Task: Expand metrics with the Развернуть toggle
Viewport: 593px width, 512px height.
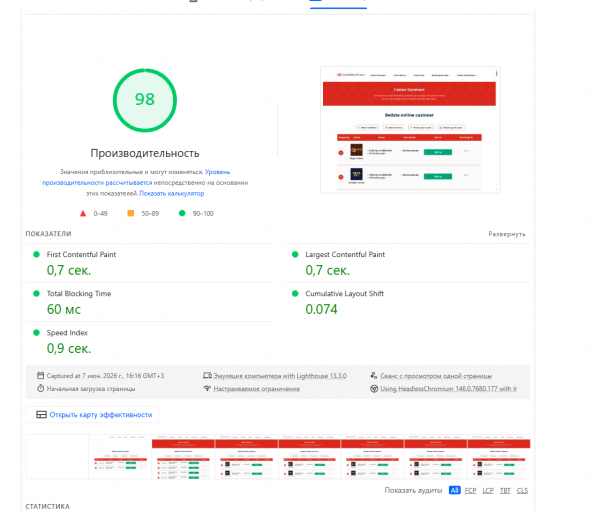Action: (x=507, y=234)
